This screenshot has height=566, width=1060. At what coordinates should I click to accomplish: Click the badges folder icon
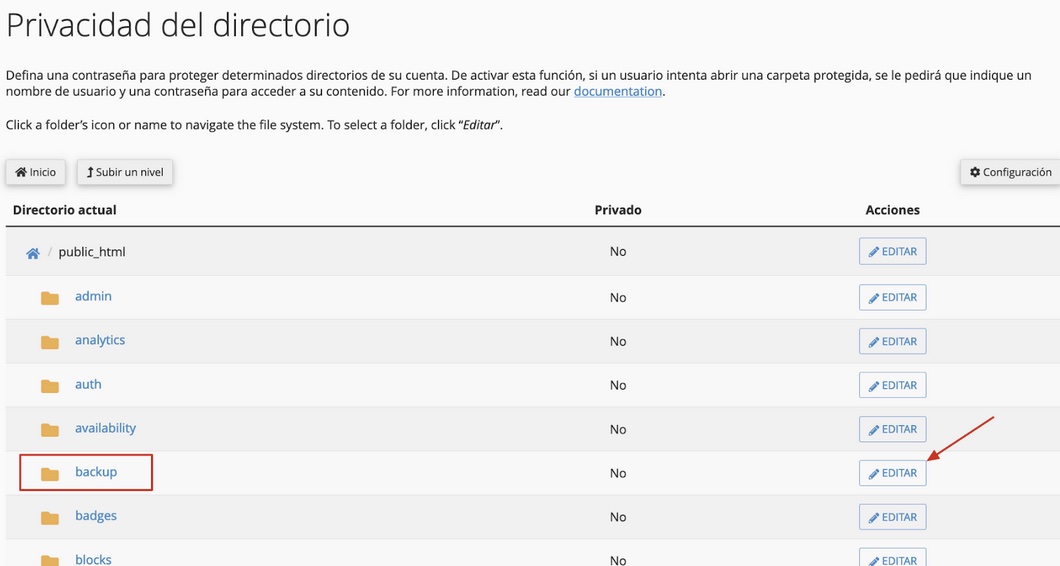[x=50, y=518]
